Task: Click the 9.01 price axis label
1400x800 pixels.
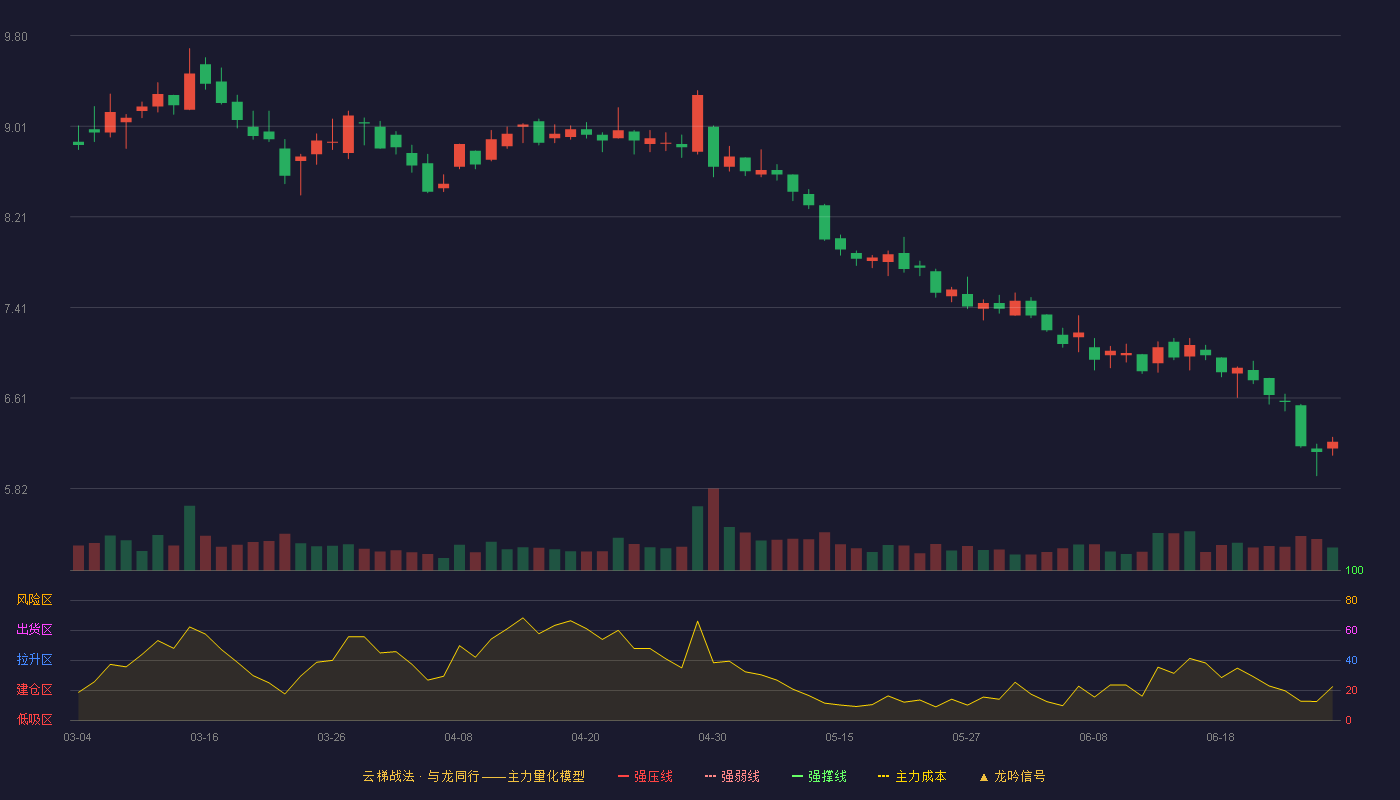Action: pyautogui.click(x=16, y=128)
